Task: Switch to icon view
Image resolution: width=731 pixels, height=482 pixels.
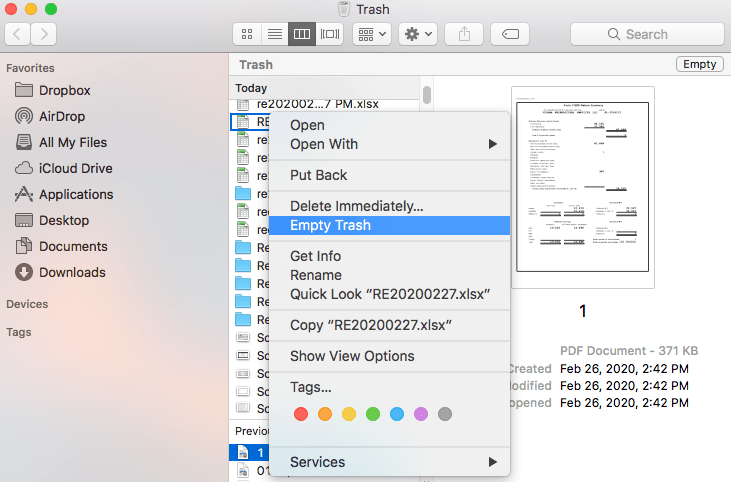Action: point(247,34)
